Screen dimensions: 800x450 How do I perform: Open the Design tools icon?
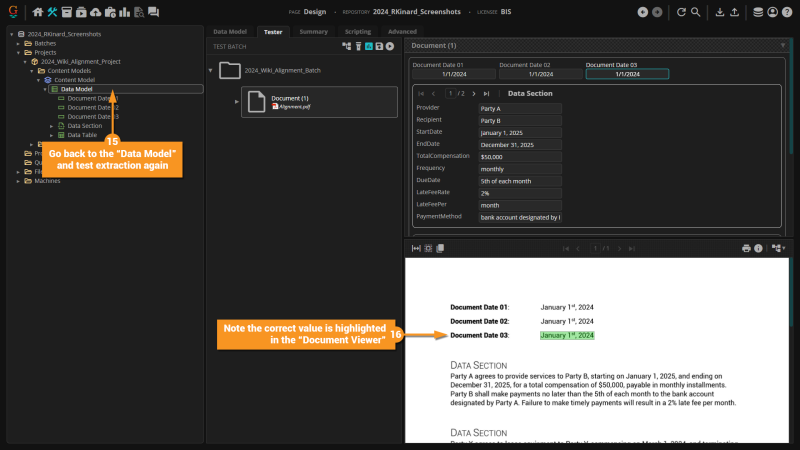click(52, 12)
